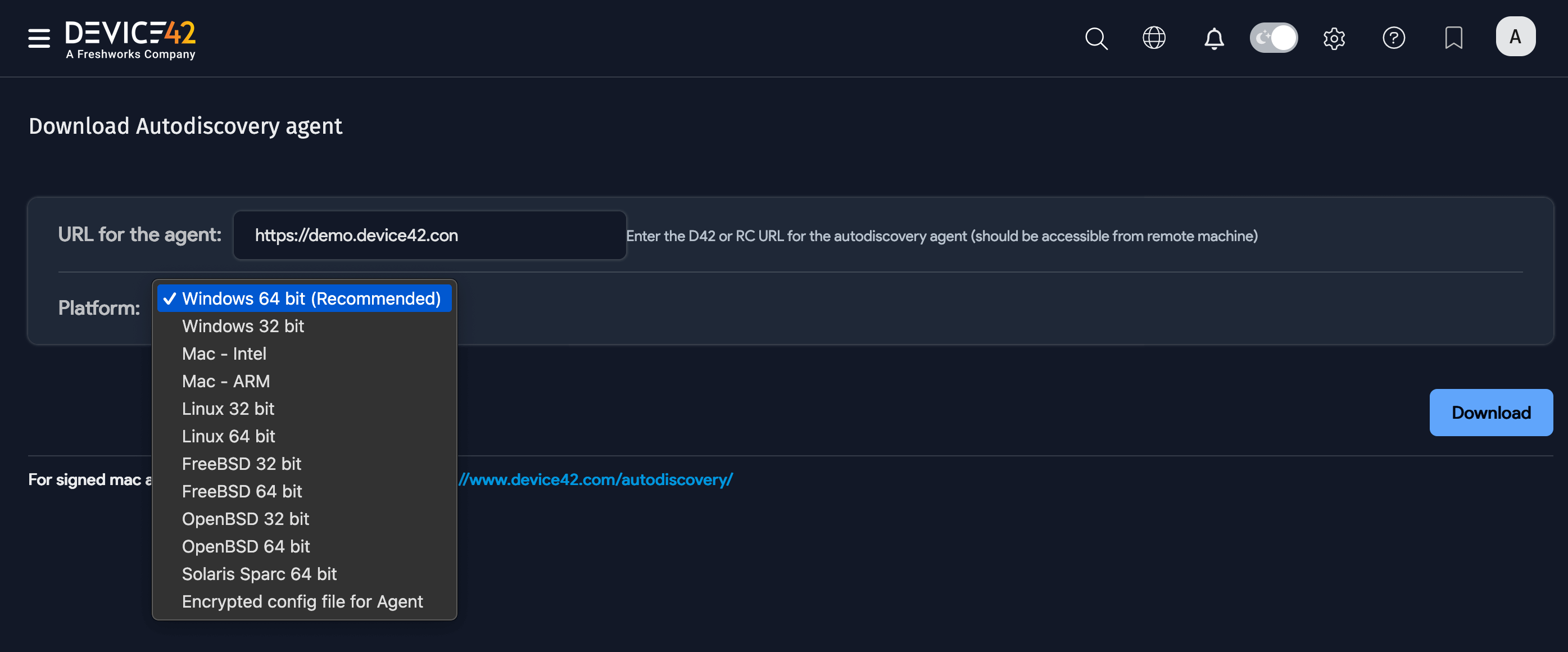Select the checked Windows 64 bit option
The width and height of the screenshot is (1568, 652).
[305, 298]
